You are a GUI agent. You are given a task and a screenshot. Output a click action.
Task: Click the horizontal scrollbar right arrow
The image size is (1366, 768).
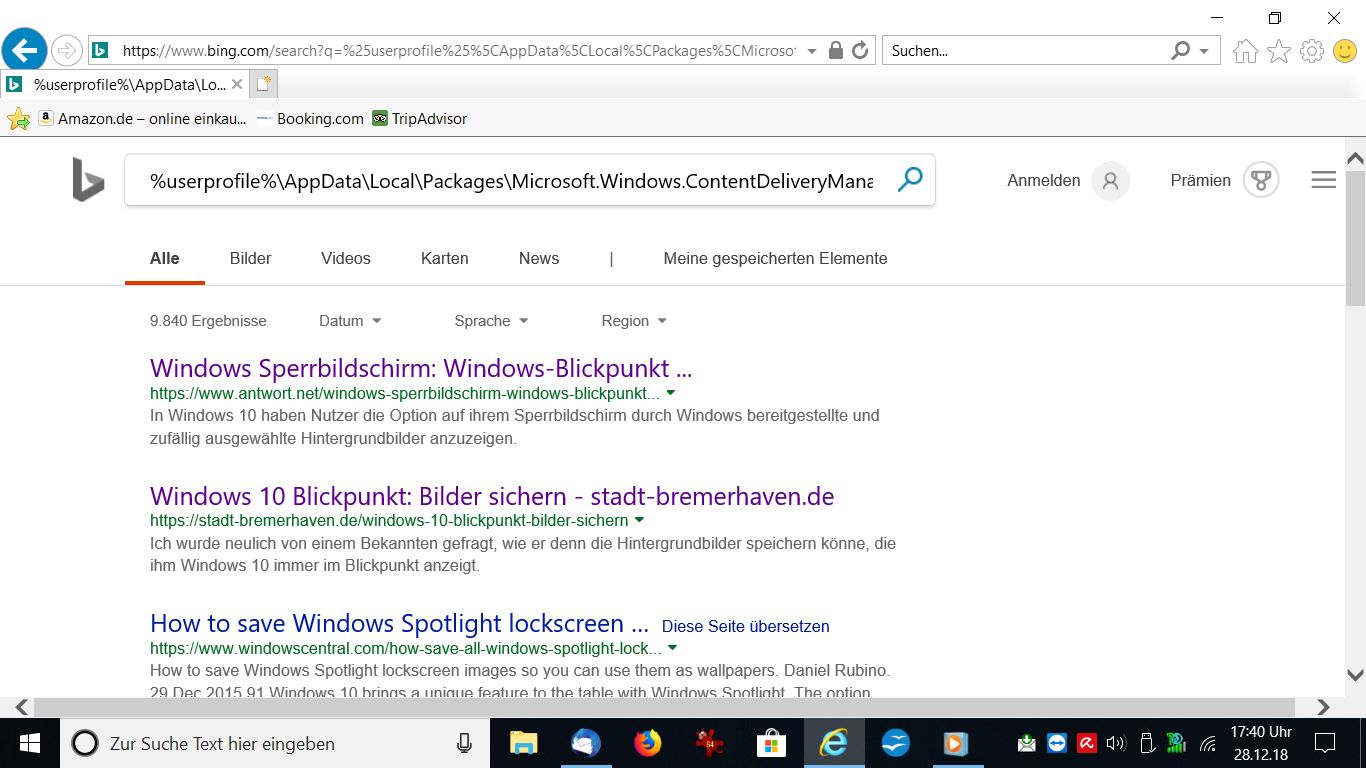click(1323, 707)
